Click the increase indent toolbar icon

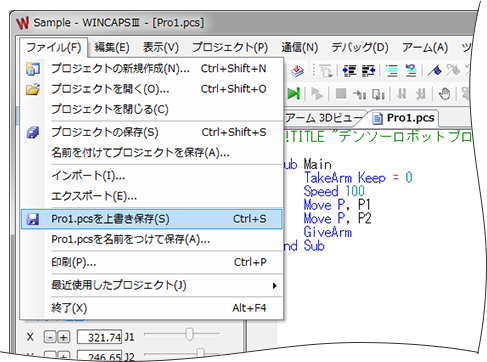tap(368, 71)
